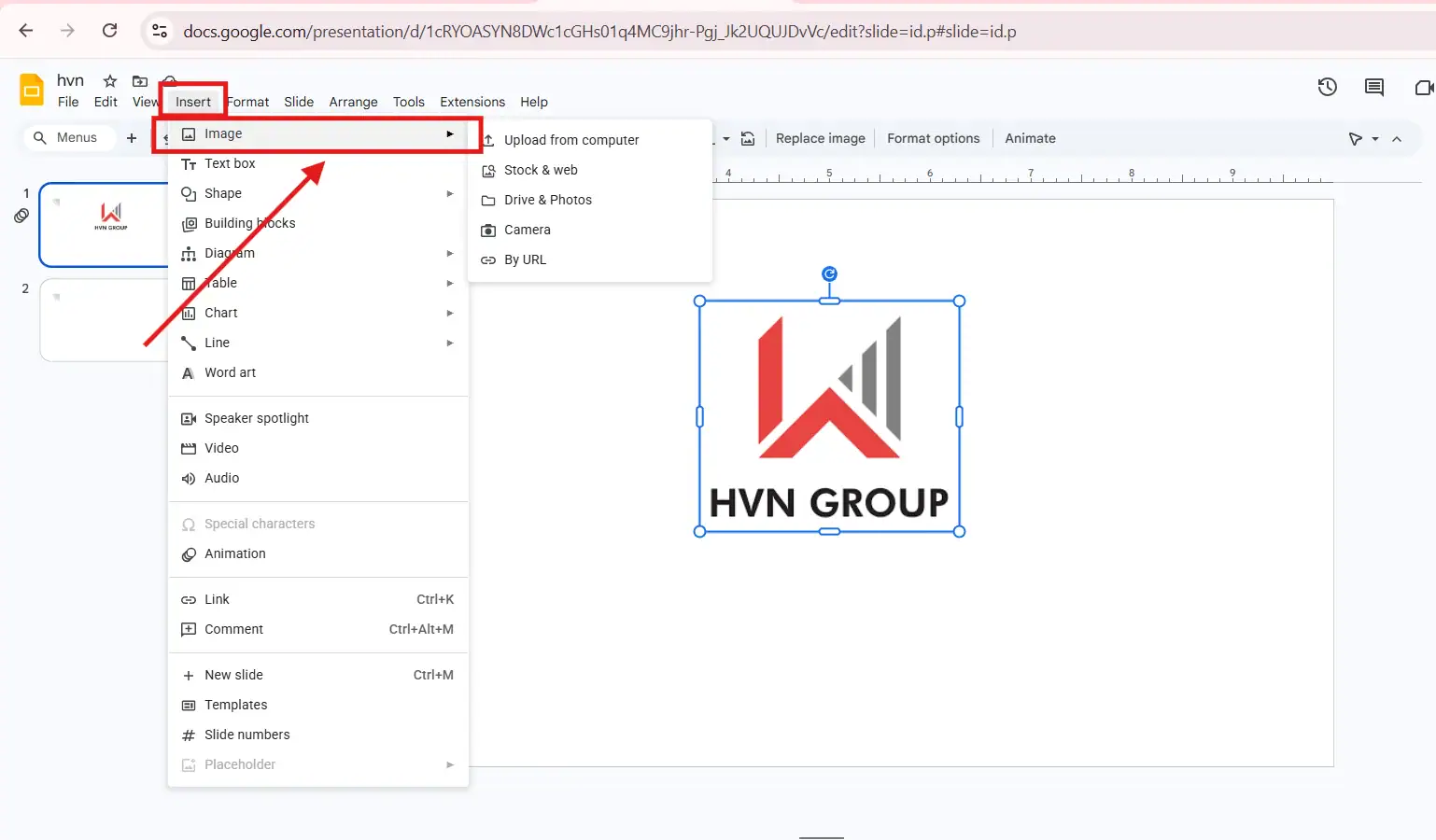Image resolution: width=1436 pixels, height=840 pixels.
Task: Reload the page with refresh icon
Action: click(x=109, y=31)
